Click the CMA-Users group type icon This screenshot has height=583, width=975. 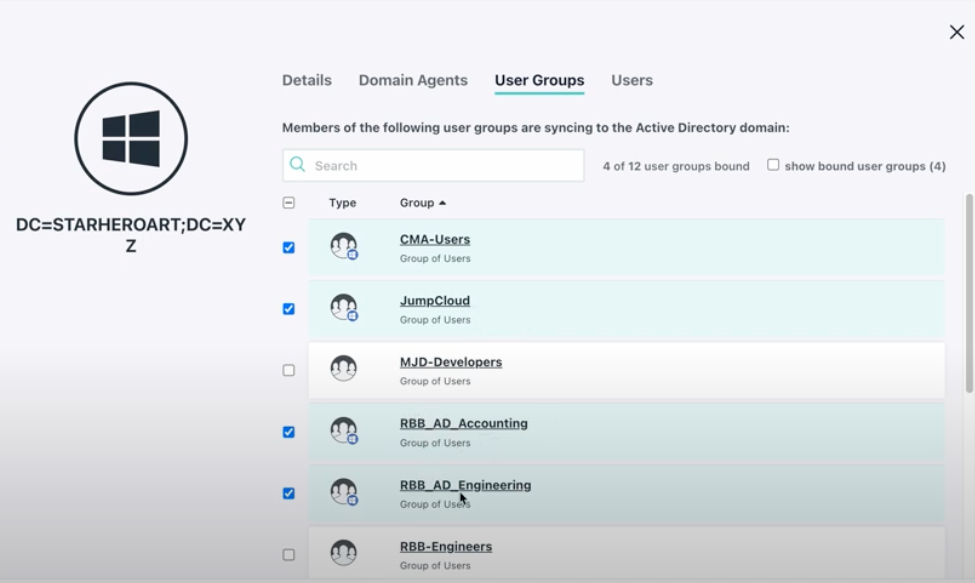point(344,246)
